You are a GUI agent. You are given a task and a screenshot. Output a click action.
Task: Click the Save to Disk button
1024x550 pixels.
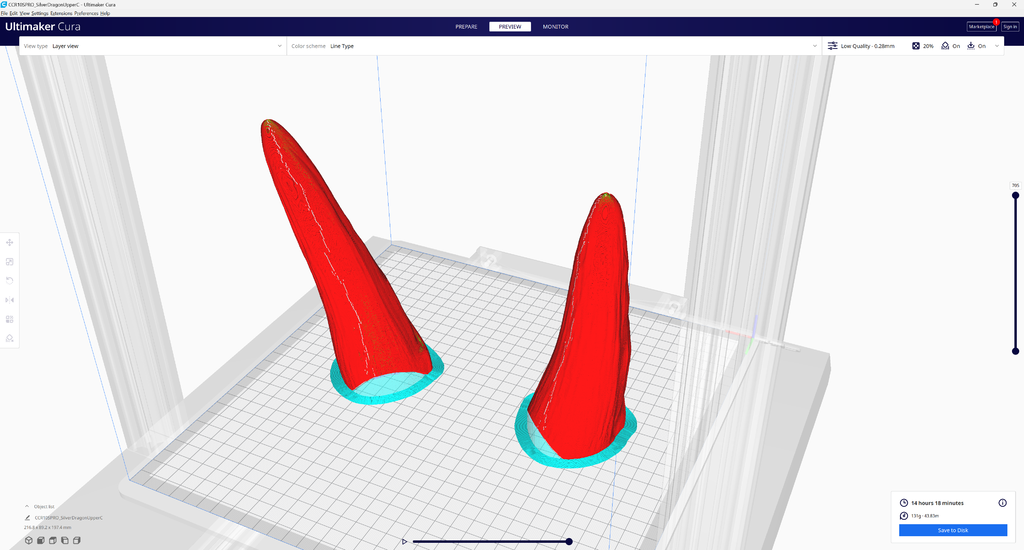(x=953, y=530)
